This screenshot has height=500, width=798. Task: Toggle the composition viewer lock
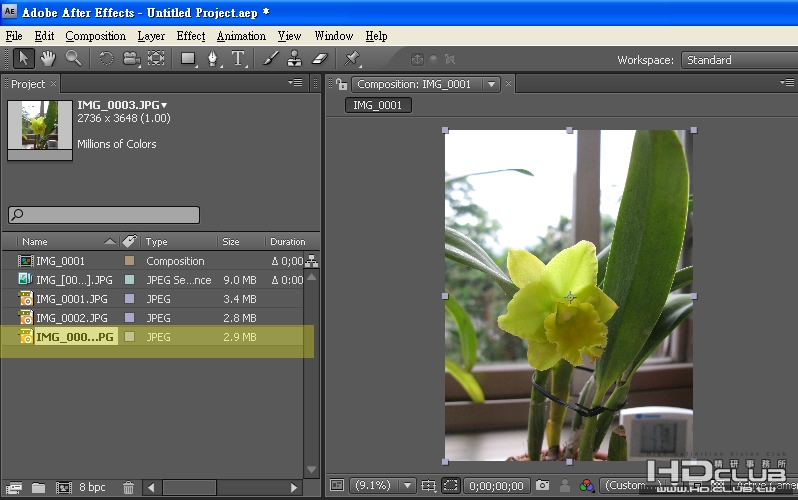click(341, 84)
